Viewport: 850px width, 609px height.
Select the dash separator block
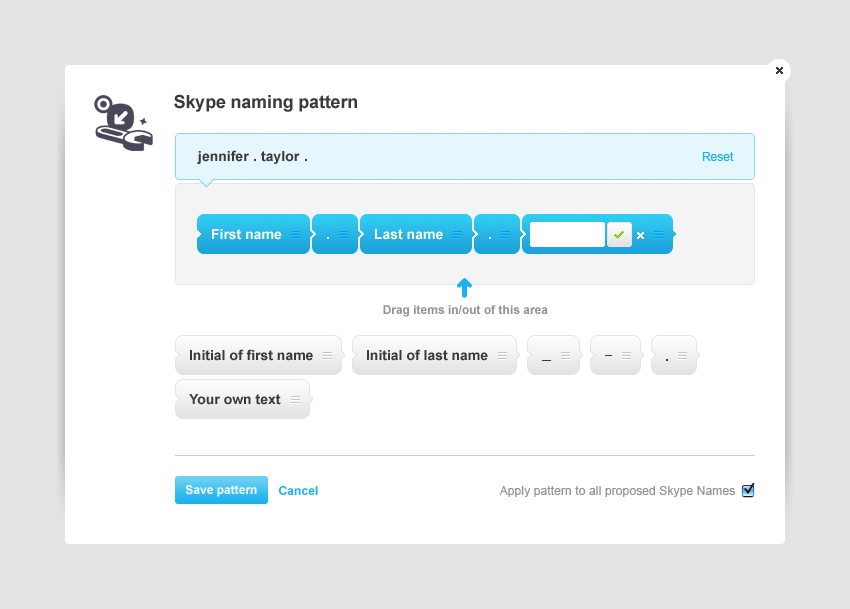pos(609,355)
